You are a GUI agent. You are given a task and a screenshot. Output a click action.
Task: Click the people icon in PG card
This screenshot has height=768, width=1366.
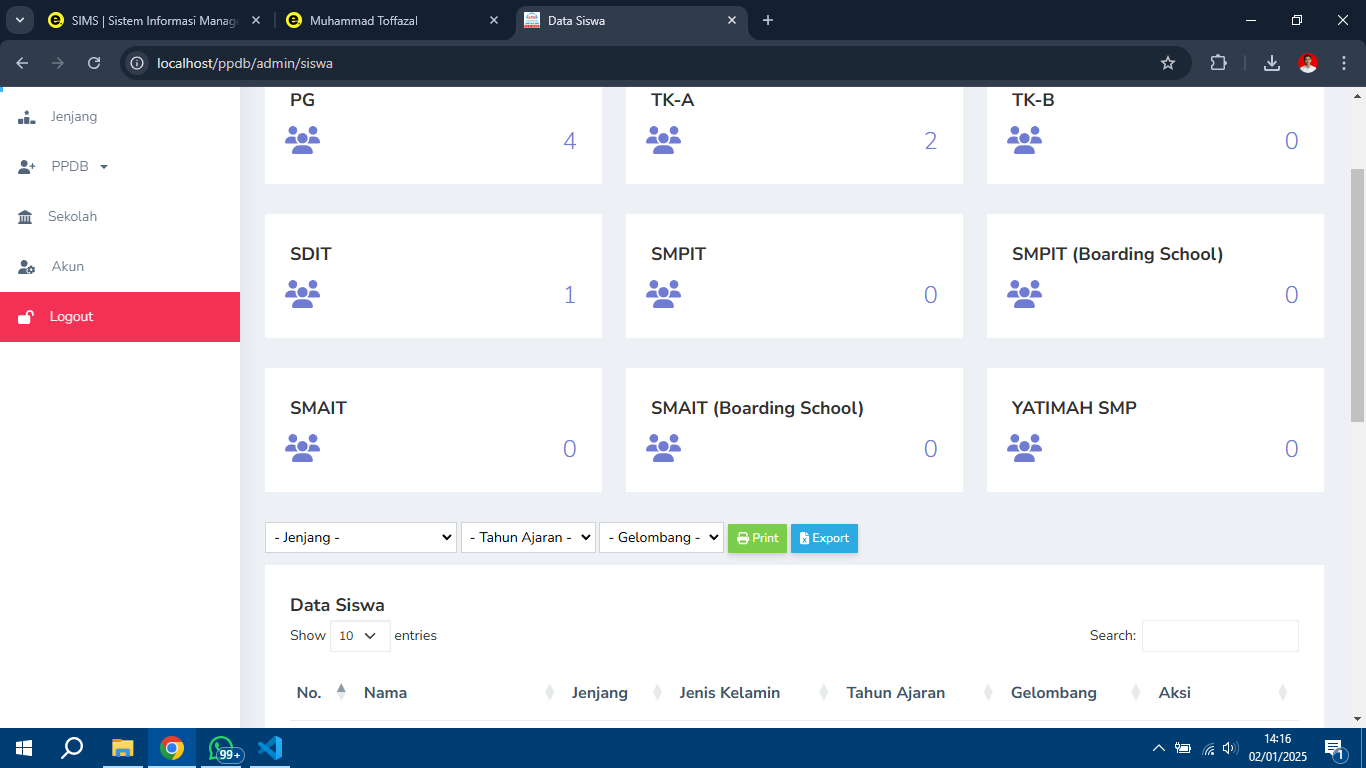coord(302,140)
